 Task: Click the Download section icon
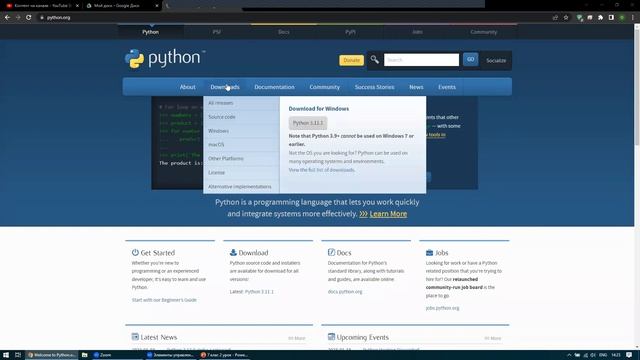[233, 252]
